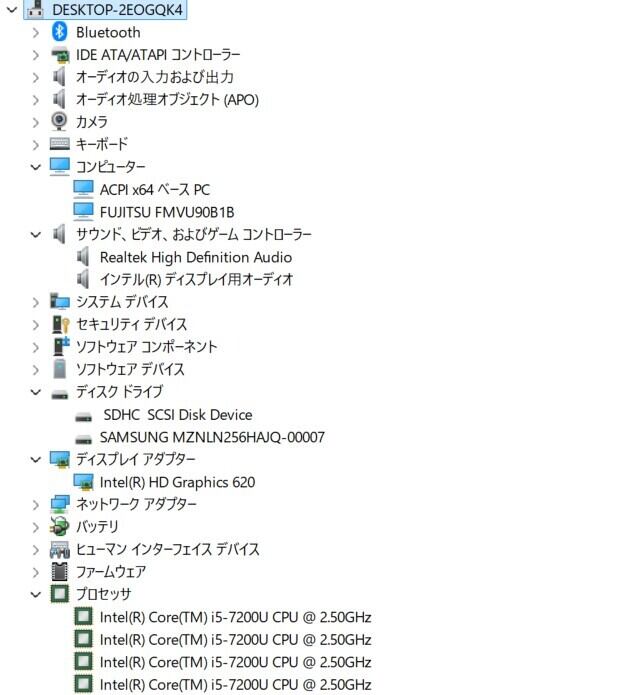637x695 pixels.
Task: Expand IDE ATA/ATAPI コントローラー category
Action: click(x=36, y=55)
